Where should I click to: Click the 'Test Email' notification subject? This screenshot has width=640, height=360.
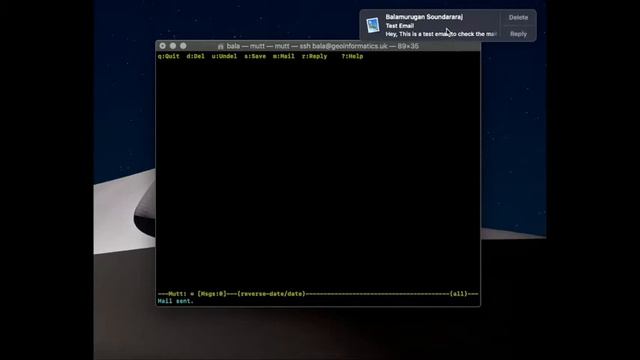coord(400,26)
